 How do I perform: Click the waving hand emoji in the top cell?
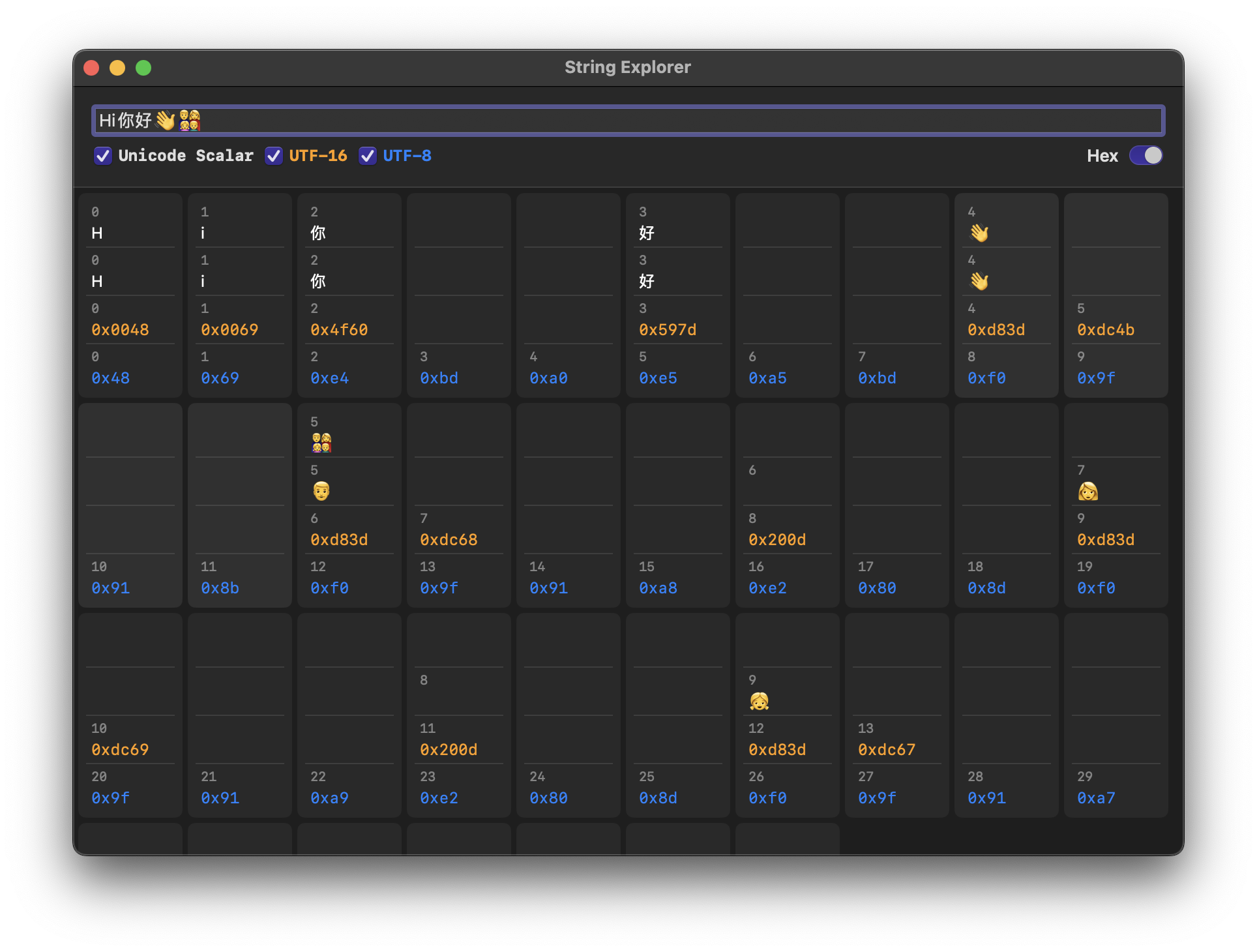tap(979, 233)
